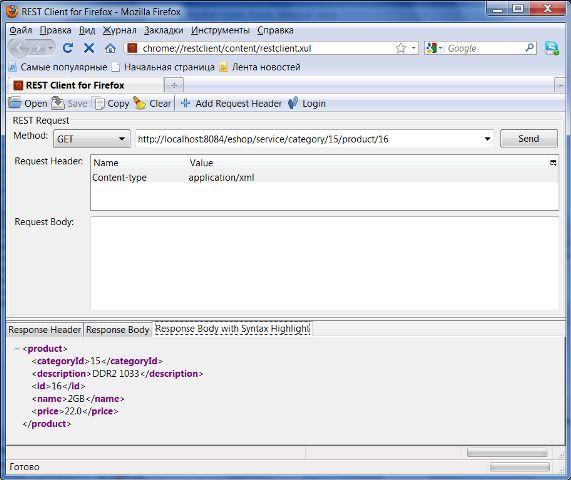
Task: Click the Firefox reload icon
Action: pos(68,48)
